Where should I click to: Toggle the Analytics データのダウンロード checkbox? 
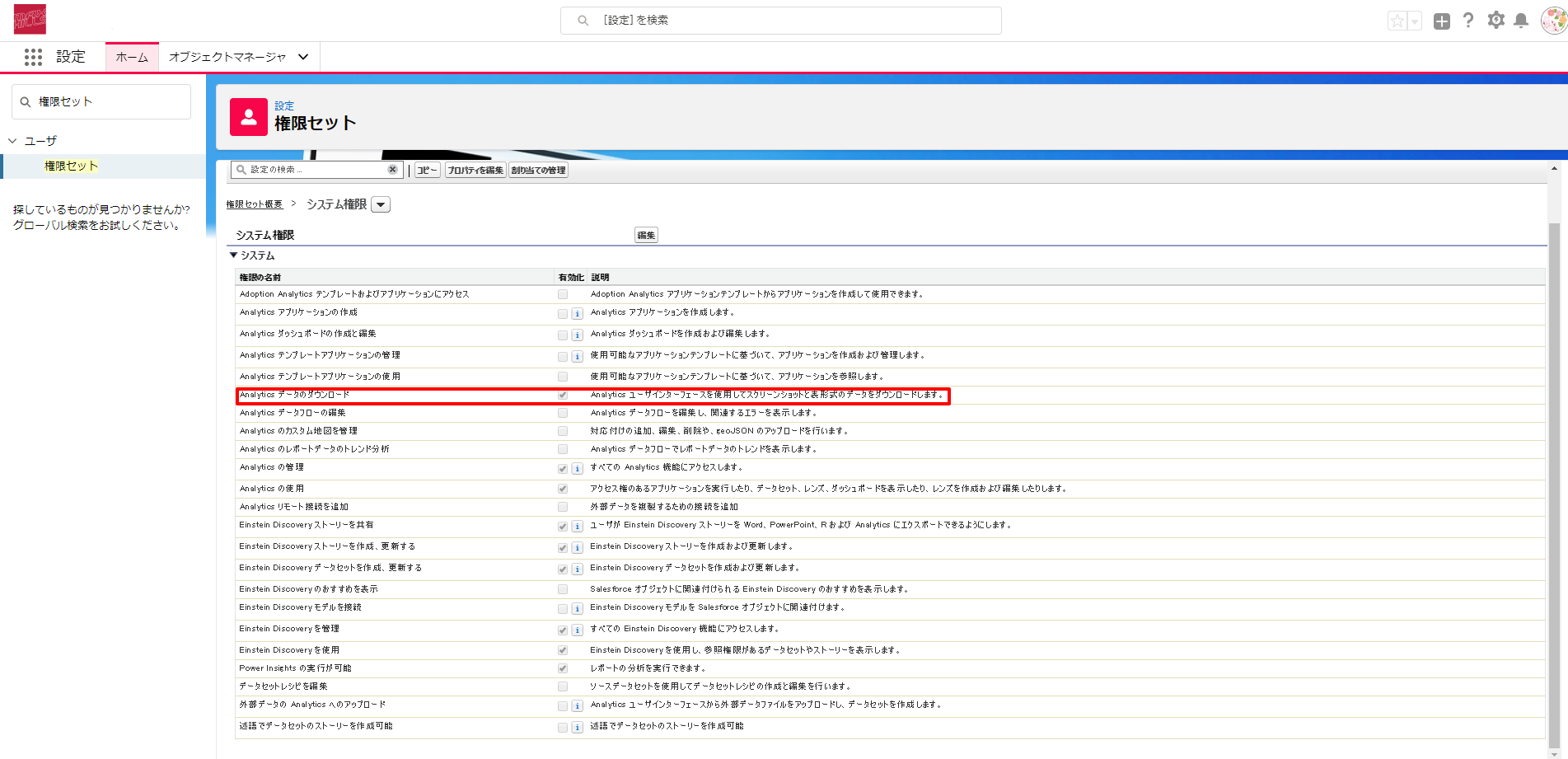(563, 396)
